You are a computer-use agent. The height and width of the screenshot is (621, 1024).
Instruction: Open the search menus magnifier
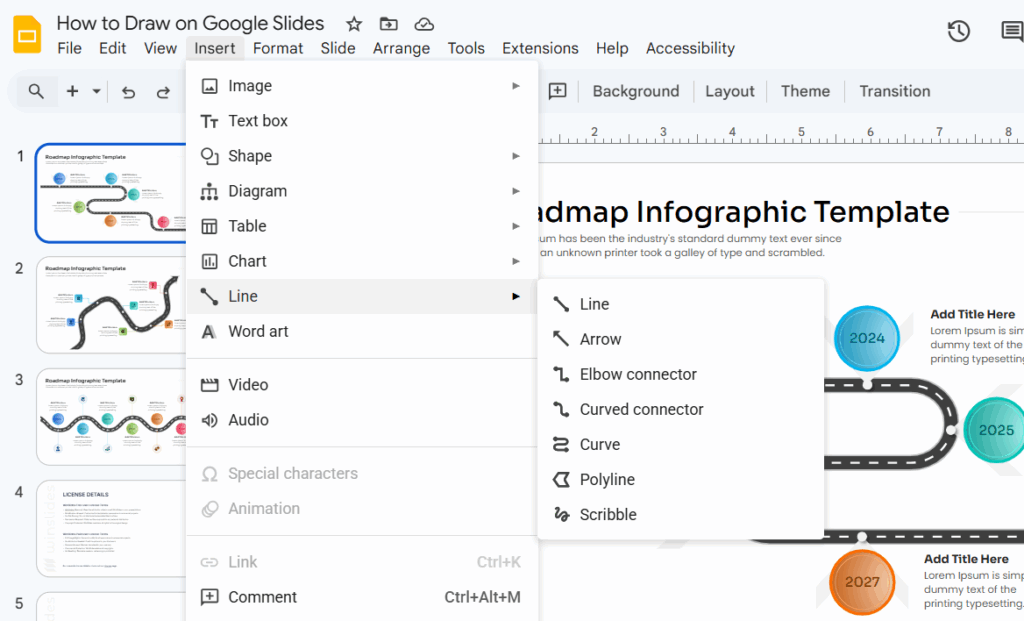pyautogui.click(x=36, y=92)
